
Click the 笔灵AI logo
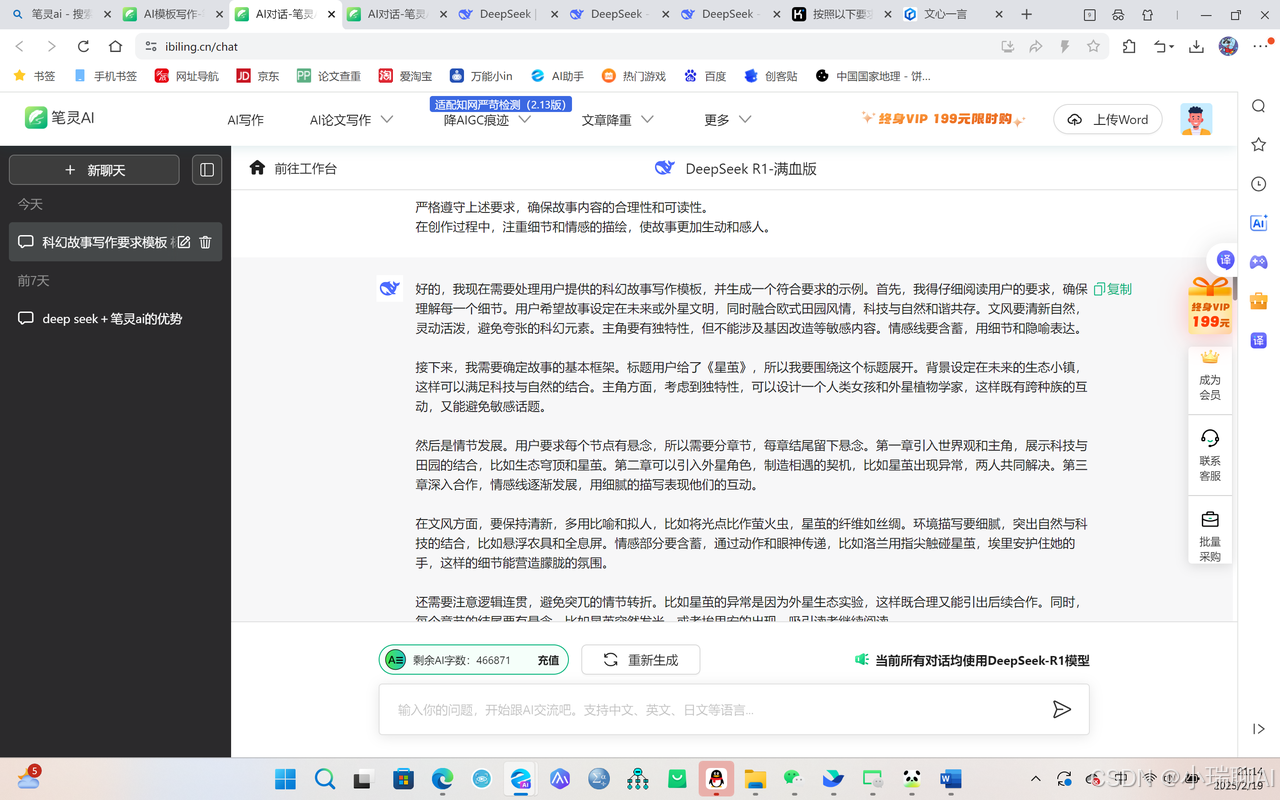click(59, 117)
